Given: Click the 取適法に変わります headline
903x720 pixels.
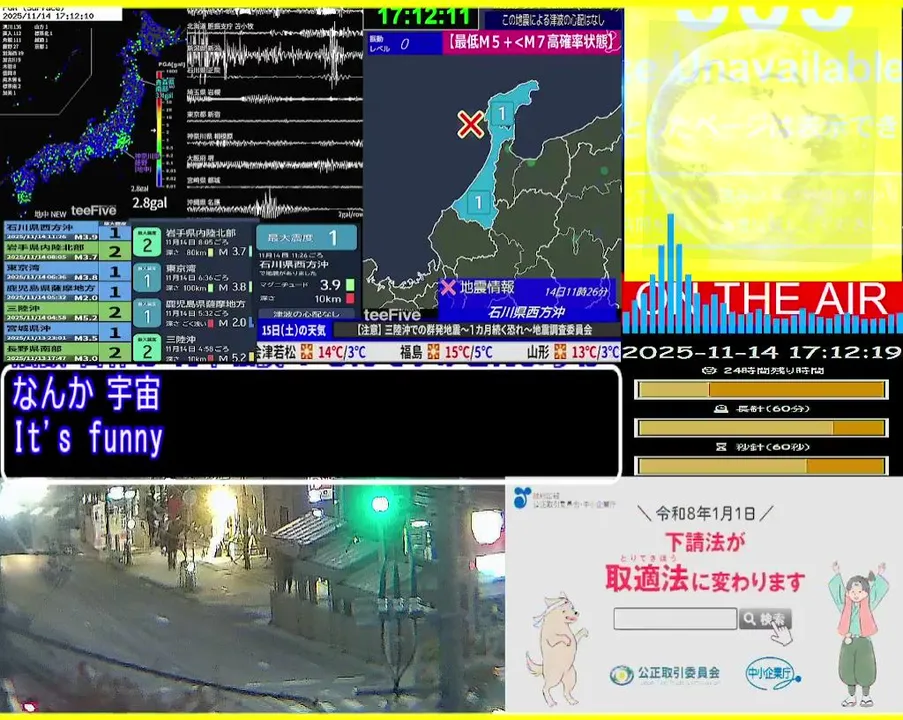Looking at the screenshot, I should click(704, 579).
